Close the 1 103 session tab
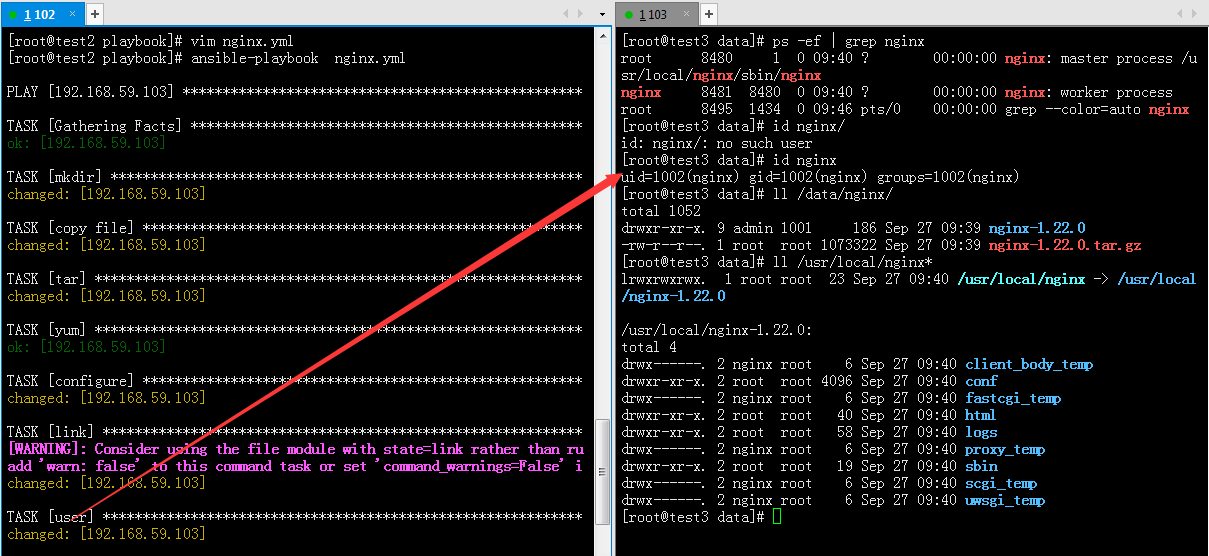Viewport: 1209px width, 556px height. (x=686, y=14)
